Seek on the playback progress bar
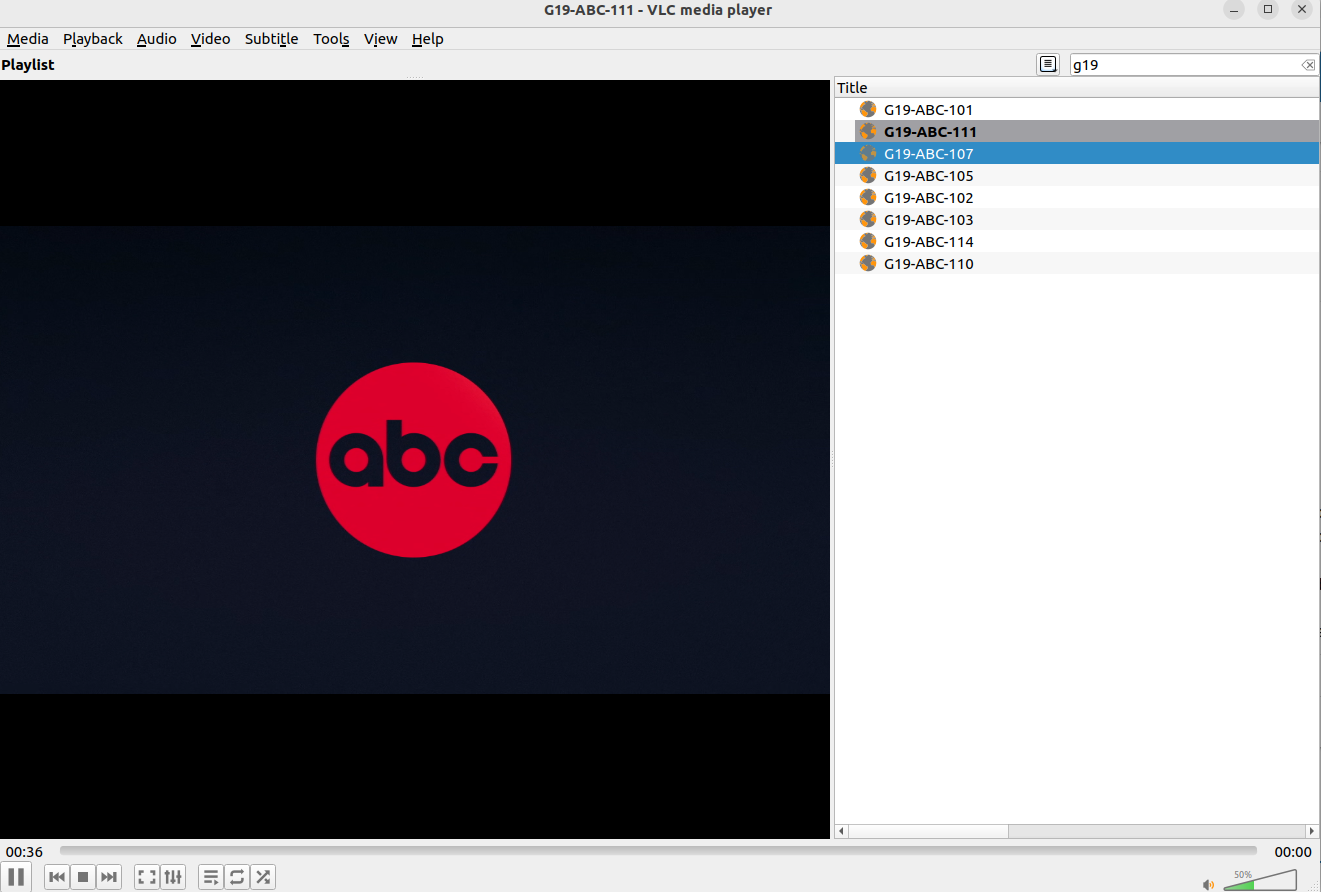1321x892 pixels. [658, 851]
